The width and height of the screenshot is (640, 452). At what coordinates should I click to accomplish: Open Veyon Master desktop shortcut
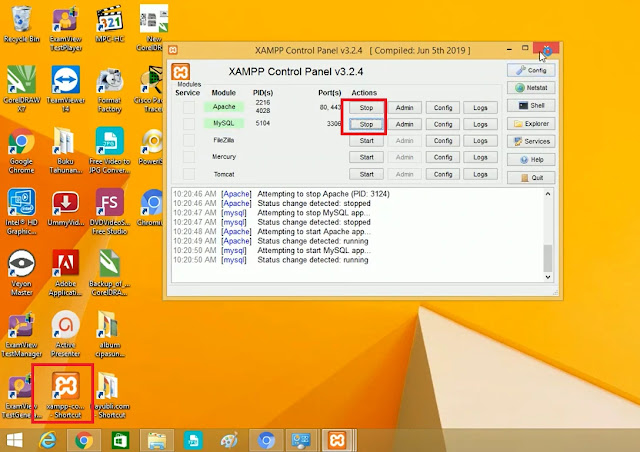[x=21, y=273]
